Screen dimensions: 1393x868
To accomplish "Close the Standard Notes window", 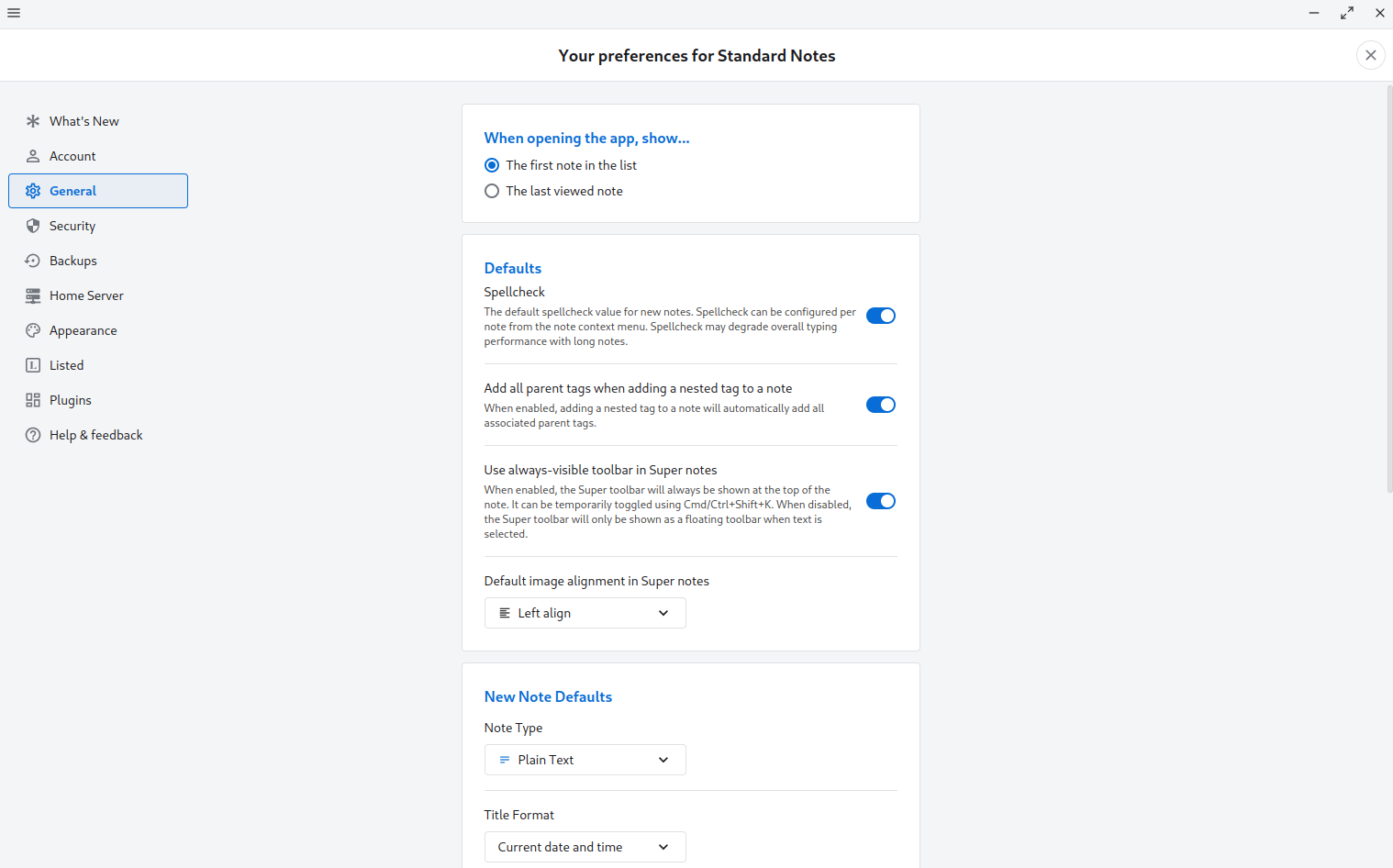I will pyautogui.click(x=1379, y=13).
